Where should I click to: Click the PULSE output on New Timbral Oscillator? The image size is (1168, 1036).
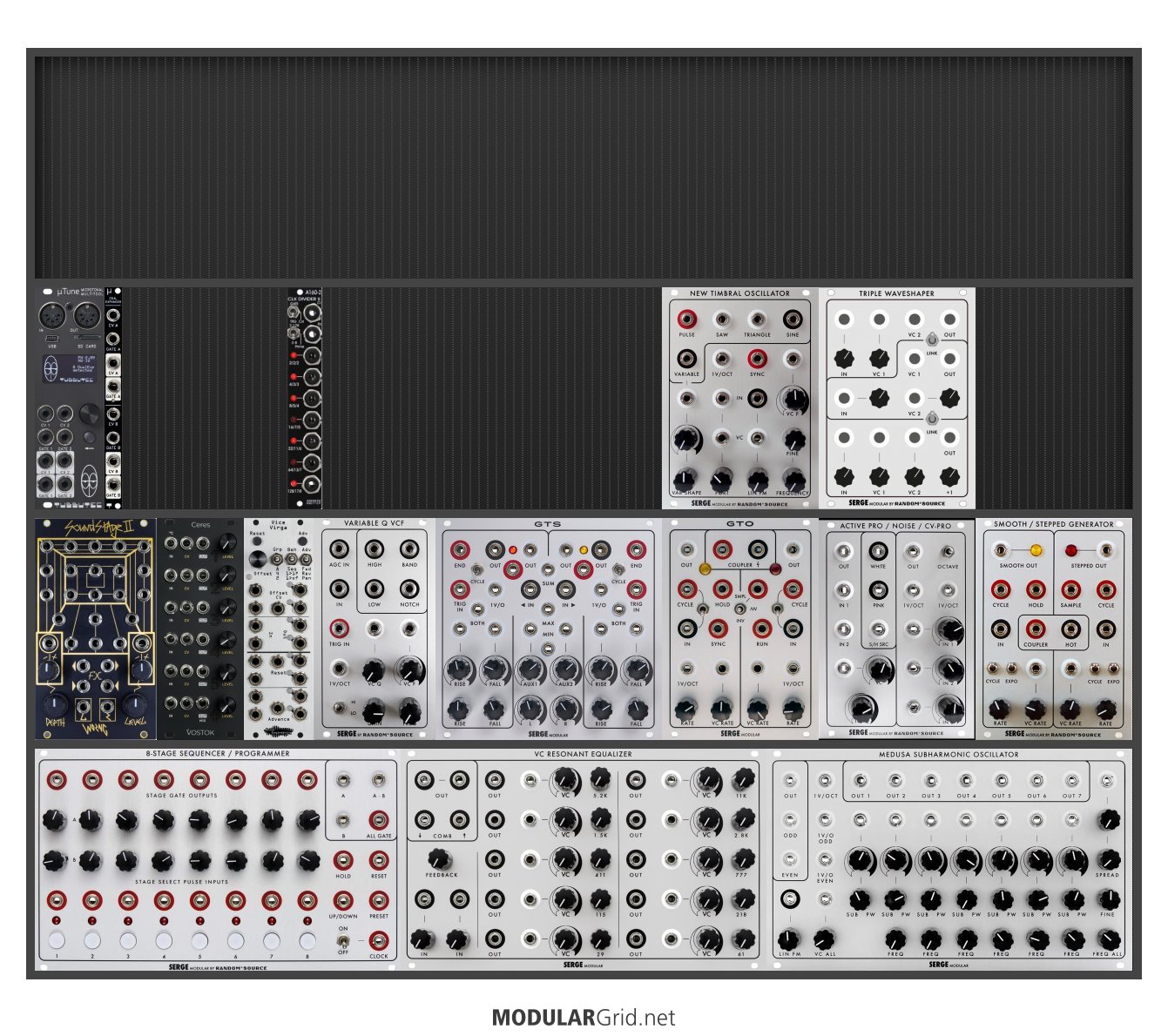click(686, 319)
